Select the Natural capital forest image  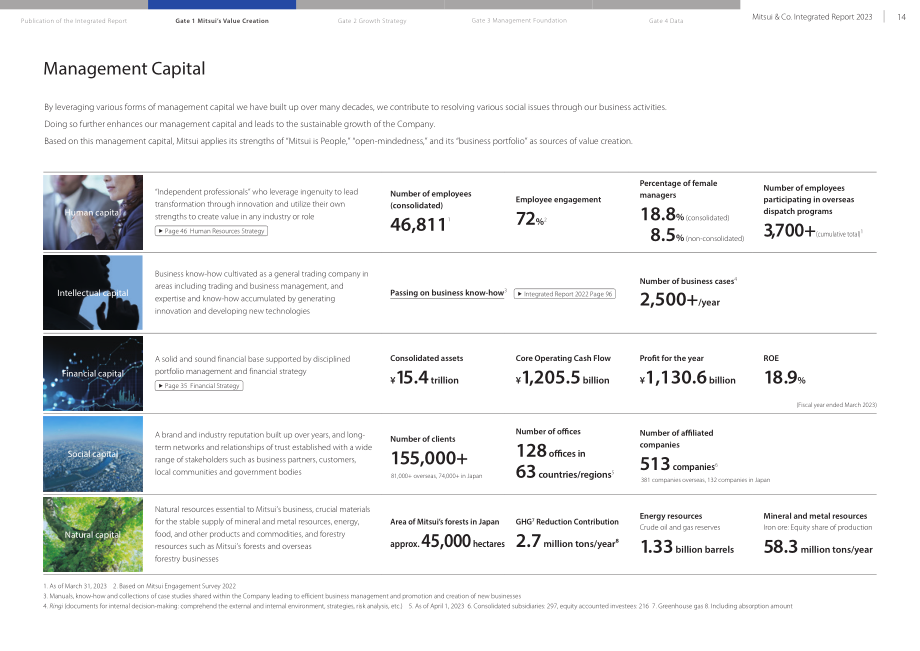click(93, 535)
